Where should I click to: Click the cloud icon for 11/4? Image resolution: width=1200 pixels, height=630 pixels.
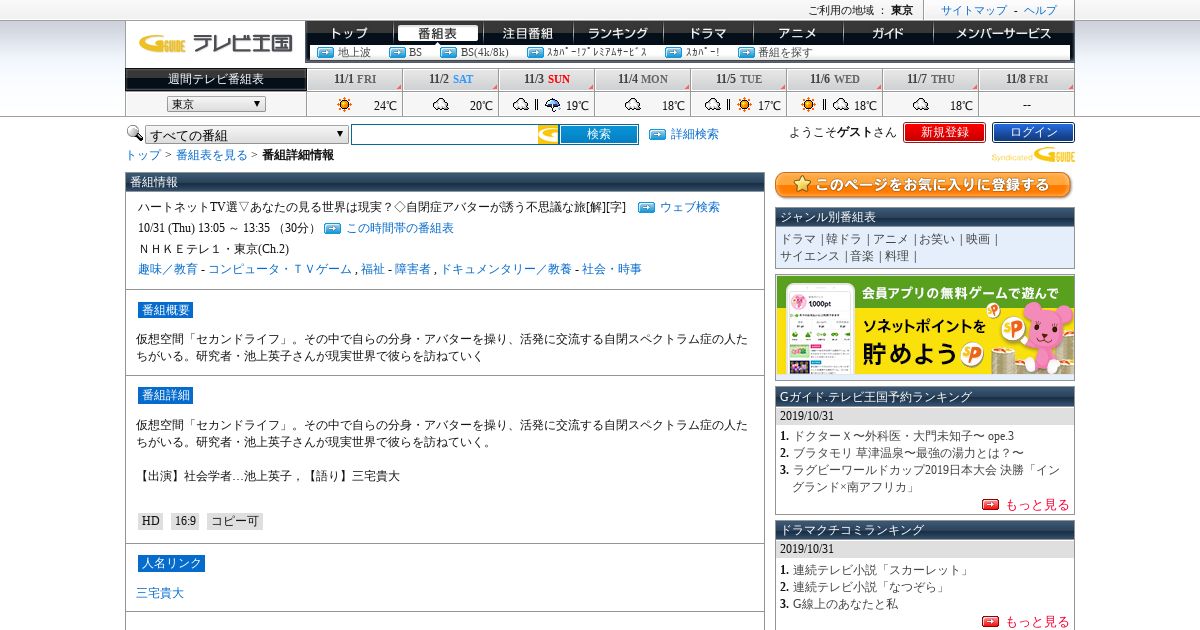632,104
